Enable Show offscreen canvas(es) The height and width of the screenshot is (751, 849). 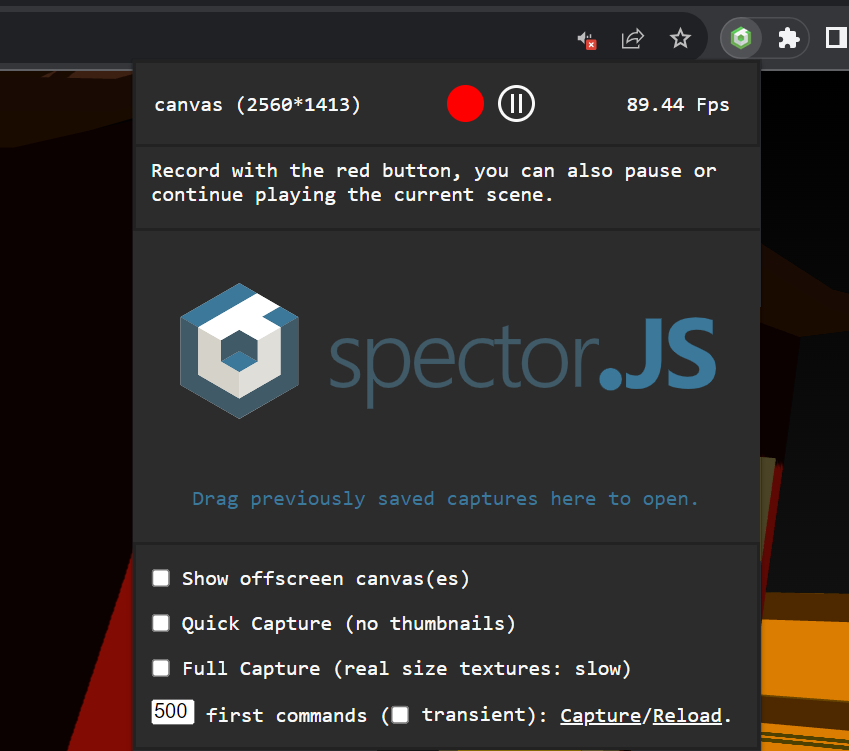161,578
